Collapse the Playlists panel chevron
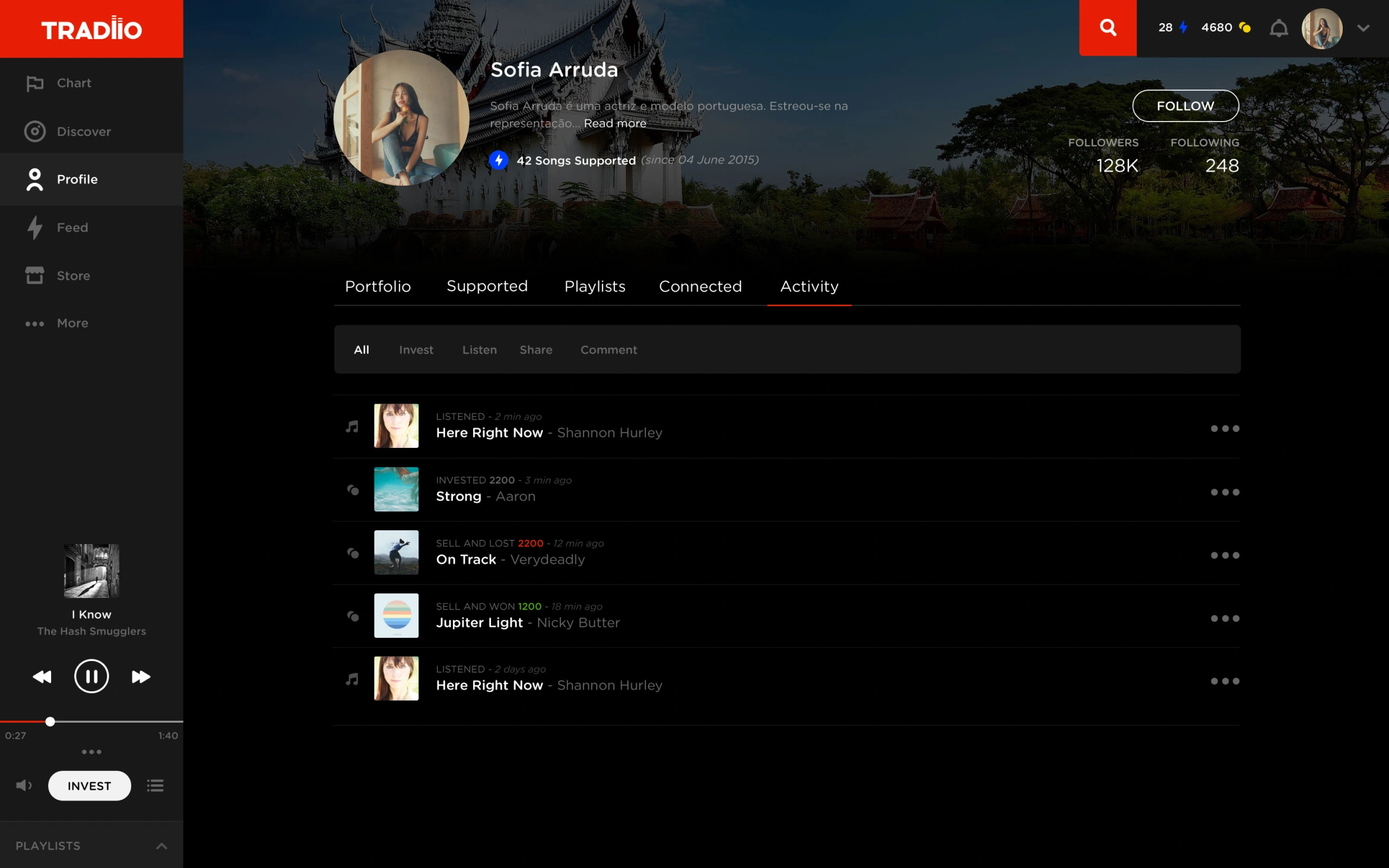This screenshot has width=1389, height=868. (x=161, y=846)
